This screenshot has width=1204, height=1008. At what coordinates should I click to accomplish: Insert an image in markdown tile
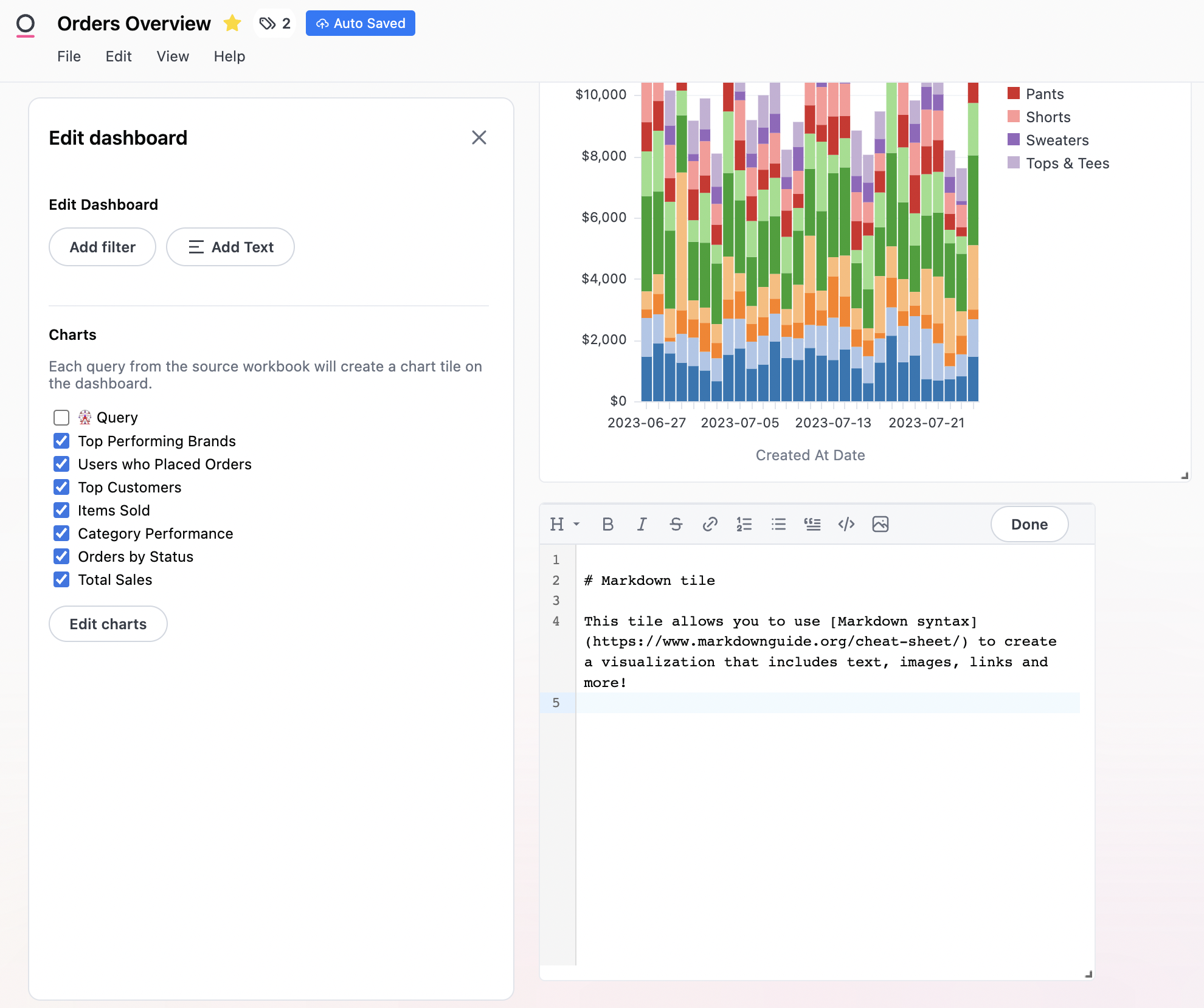(881, 524)
